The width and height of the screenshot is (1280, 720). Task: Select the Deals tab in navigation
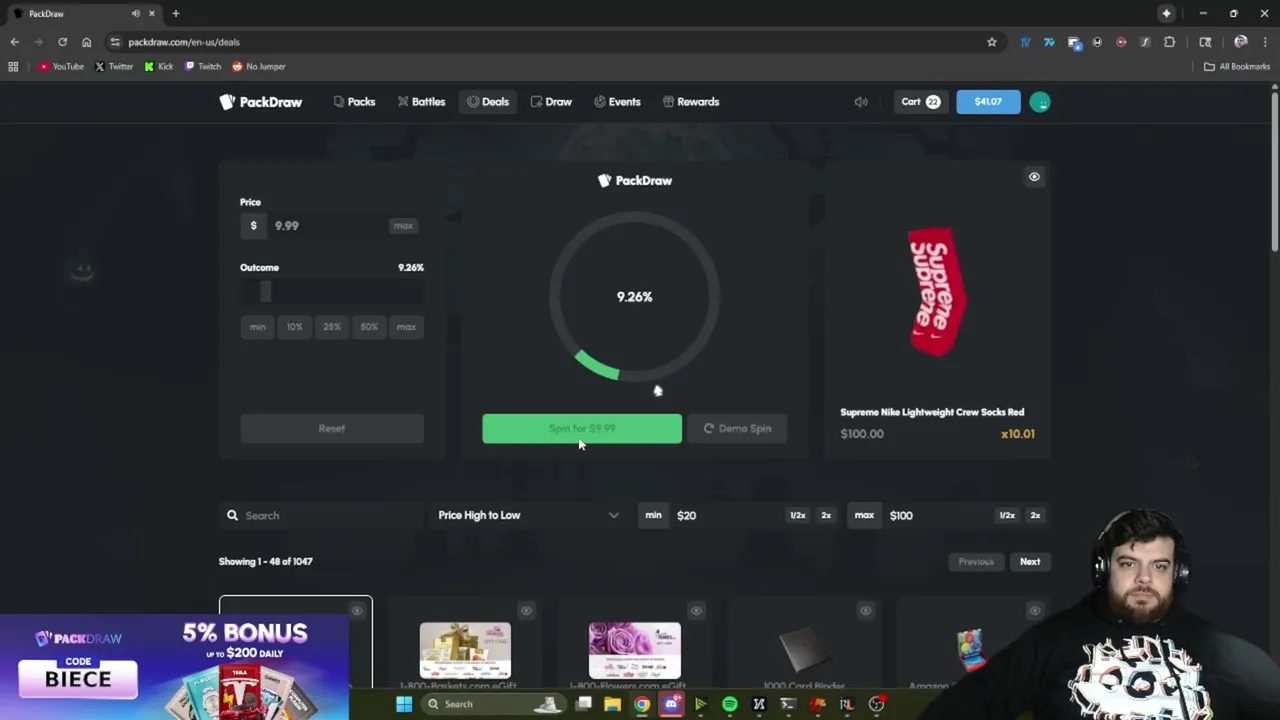point(488,102)
